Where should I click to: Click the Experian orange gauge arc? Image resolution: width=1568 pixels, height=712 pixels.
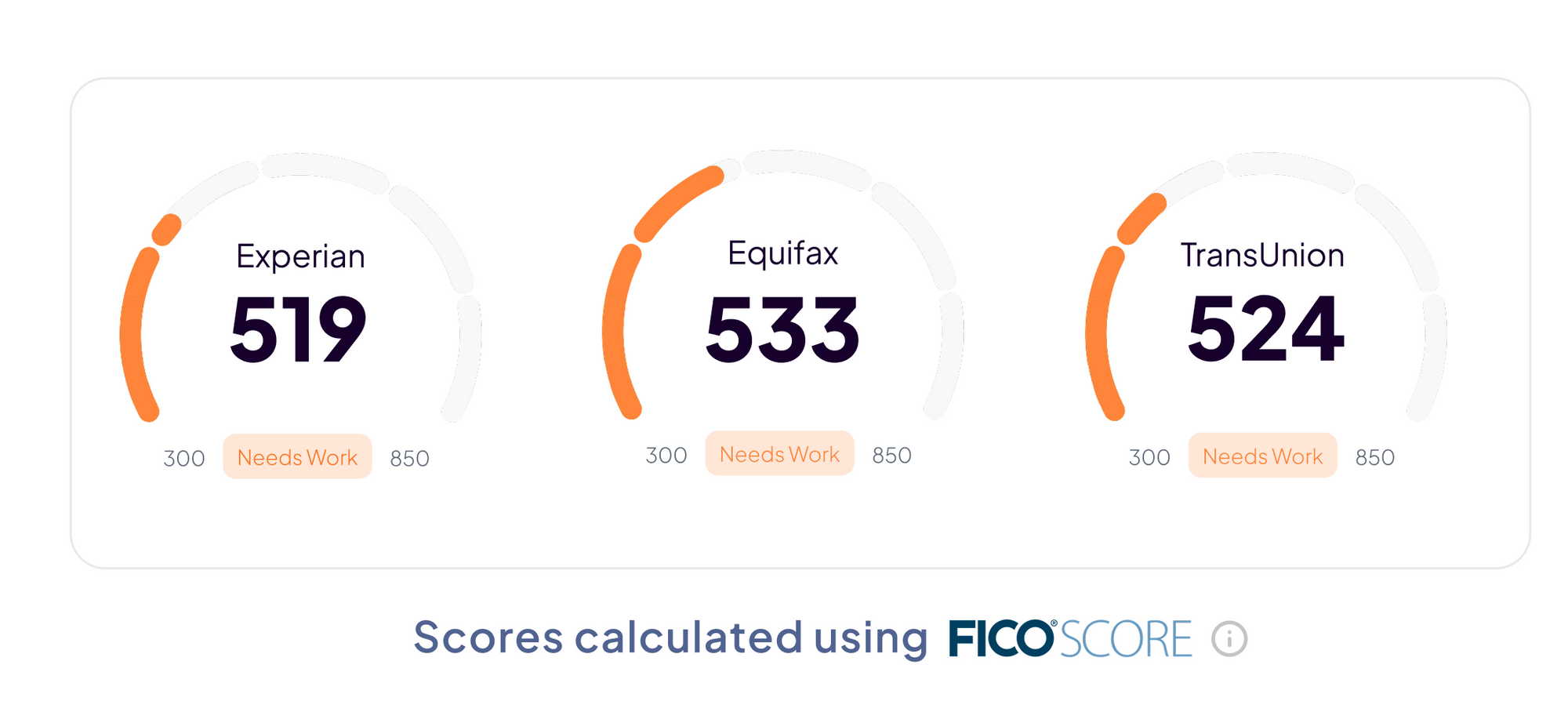click(132, 333)
